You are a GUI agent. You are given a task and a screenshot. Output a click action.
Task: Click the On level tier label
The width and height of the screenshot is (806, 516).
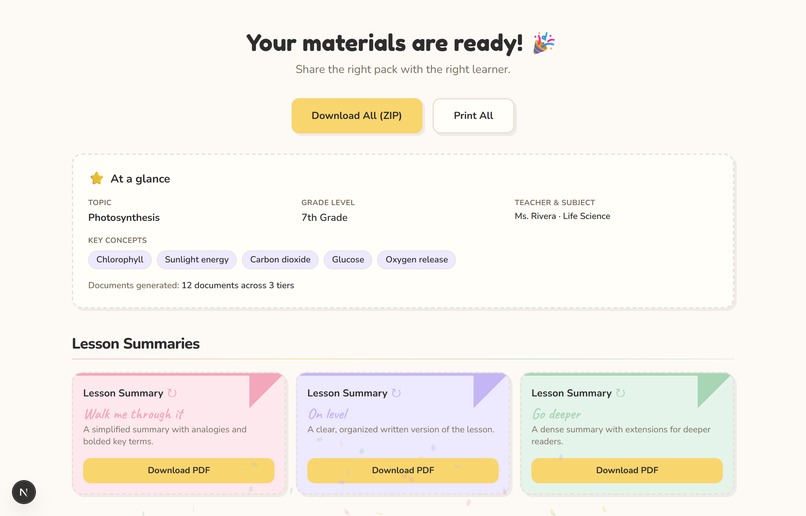pyautogui.click(x=328, y=414)
